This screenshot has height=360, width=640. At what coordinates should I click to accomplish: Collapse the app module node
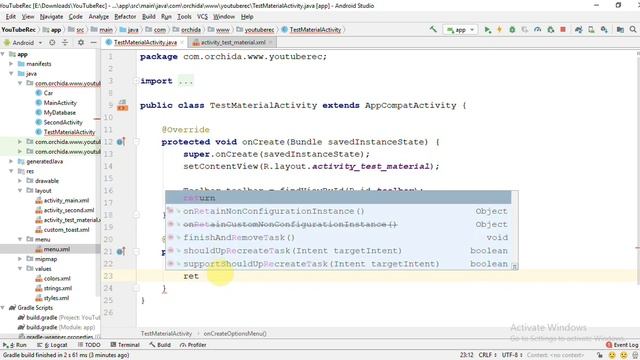point(4,54)
